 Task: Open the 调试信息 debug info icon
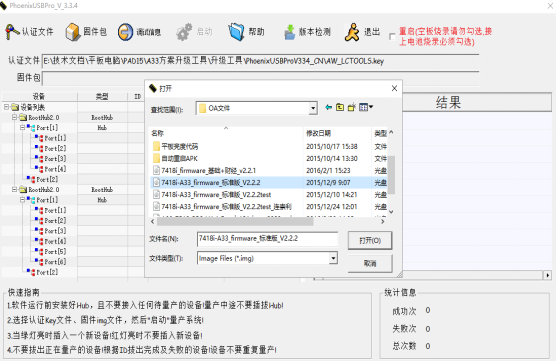click(x=125, y=32)
